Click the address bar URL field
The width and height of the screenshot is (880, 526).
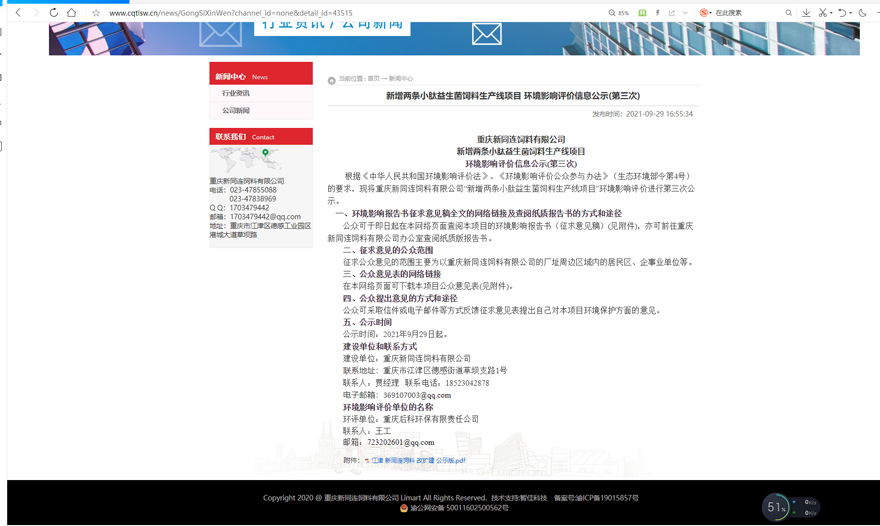click(x=300, y=13)
